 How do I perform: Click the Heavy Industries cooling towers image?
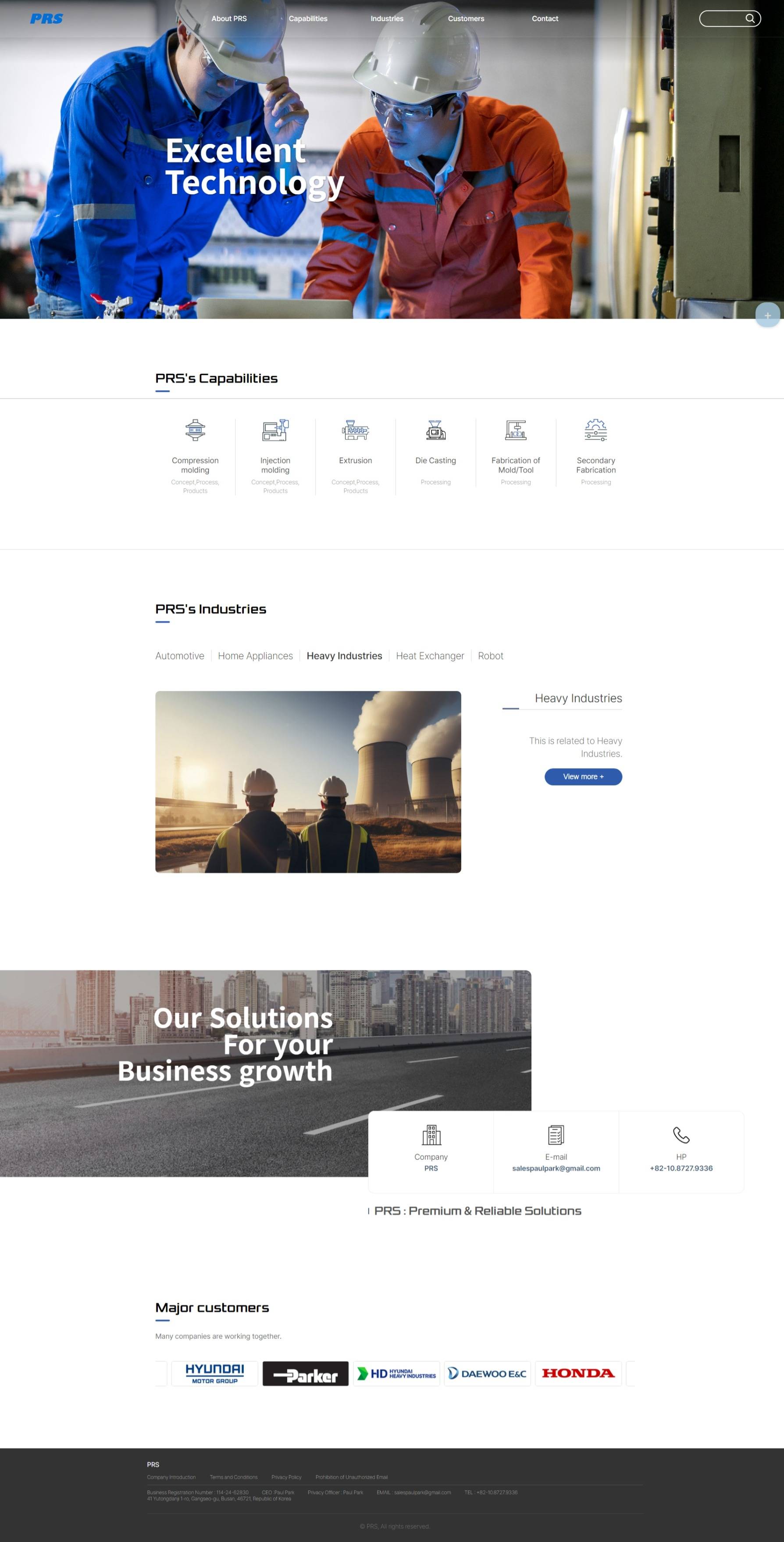pyautogui.click(x=308, y=782)
